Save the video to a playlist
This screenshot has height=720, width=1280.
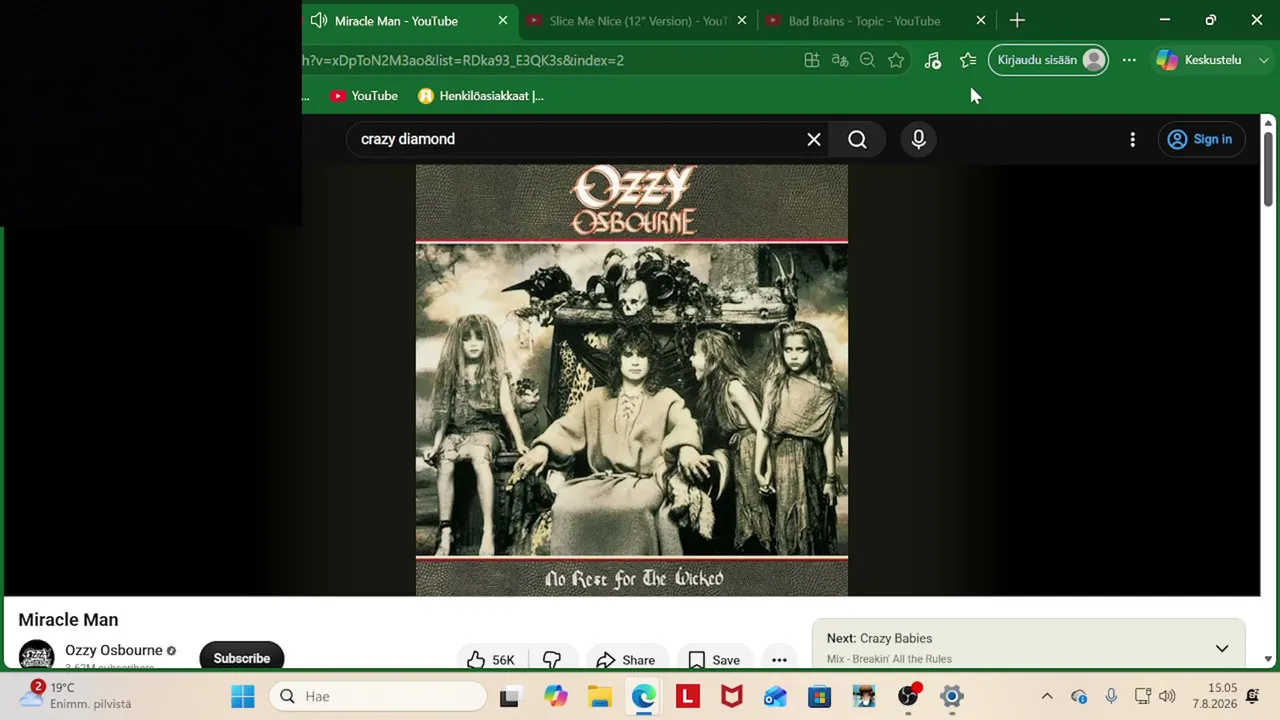[714, 660]
